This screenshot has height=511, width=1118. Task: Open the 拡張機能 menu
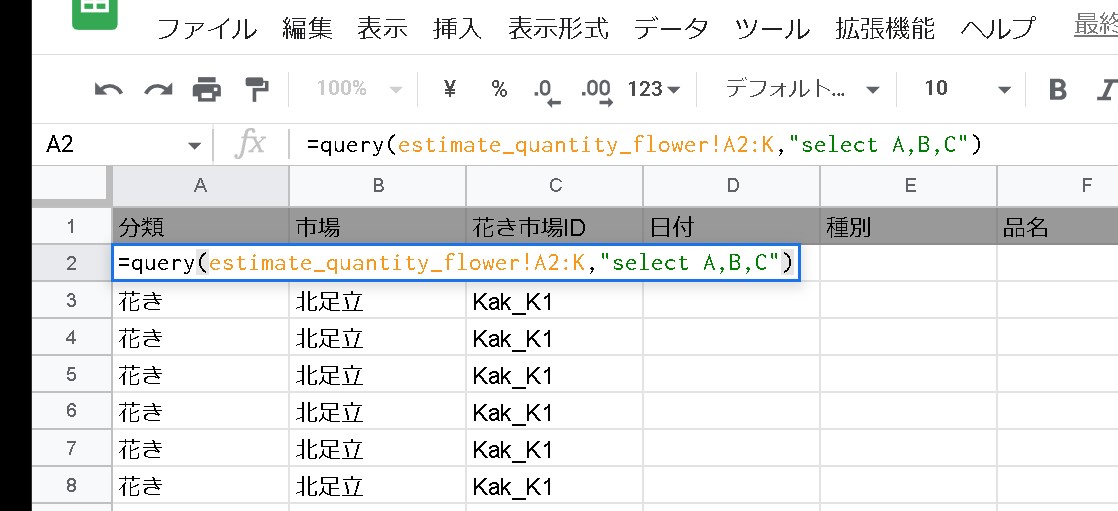point(885,29)
